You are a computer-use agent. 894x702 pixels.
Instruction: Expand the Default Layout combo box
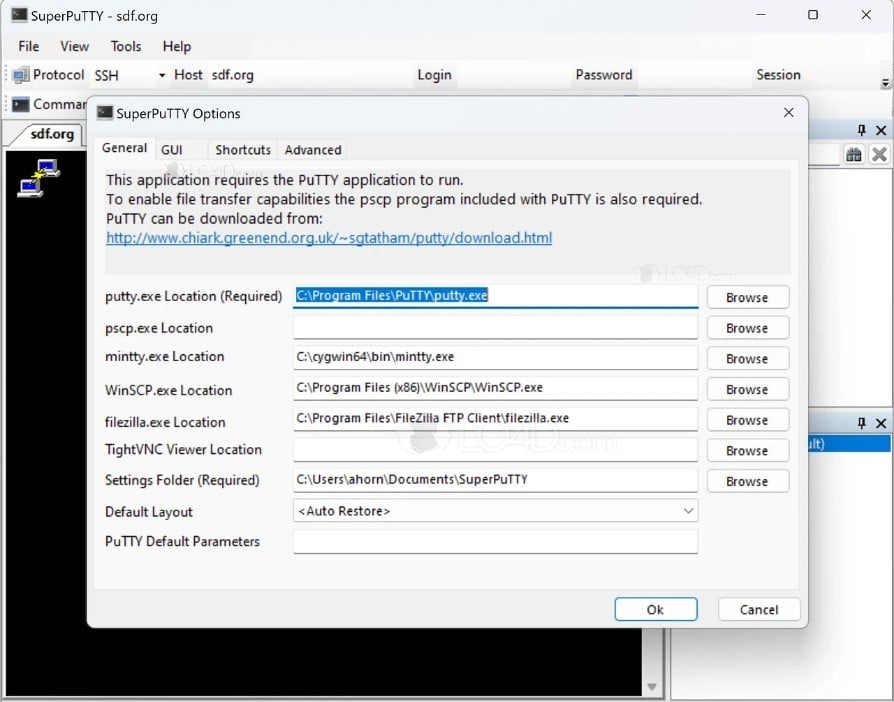tap(688, 510)
